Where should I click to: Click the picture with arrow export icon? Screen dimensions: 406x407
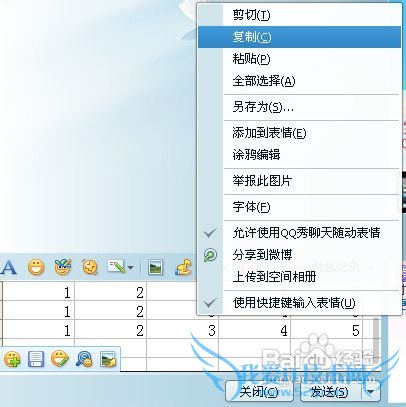(108, 359)
